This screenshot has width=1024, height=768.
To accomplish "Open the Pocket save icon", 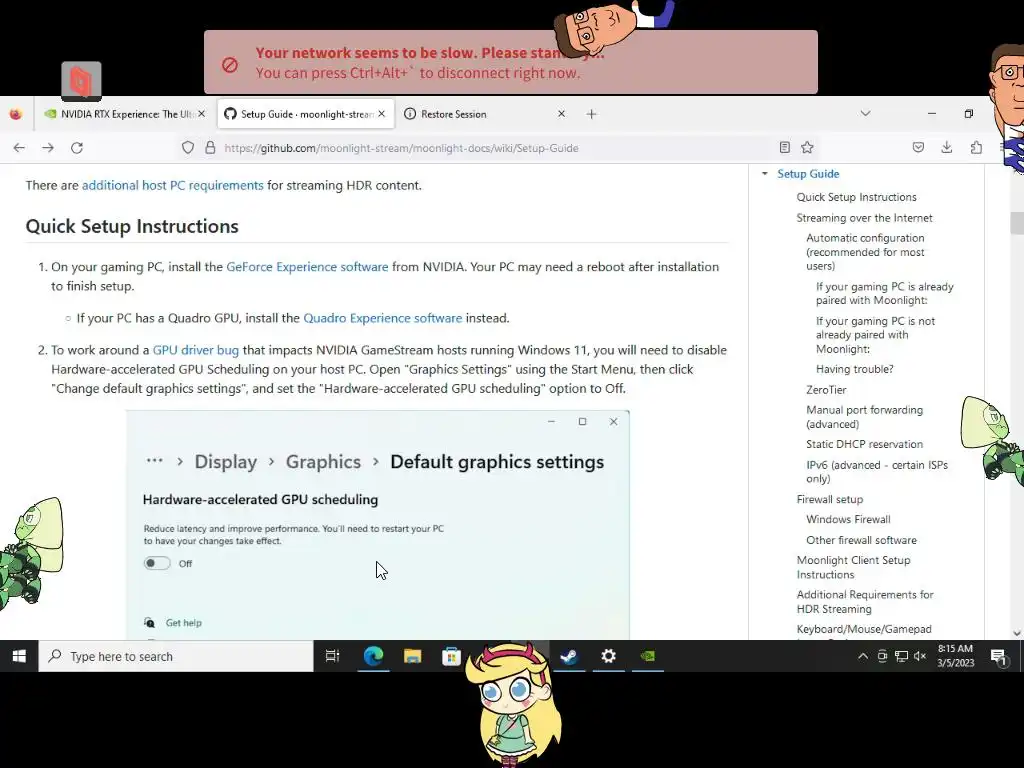I will pos(918,148).
